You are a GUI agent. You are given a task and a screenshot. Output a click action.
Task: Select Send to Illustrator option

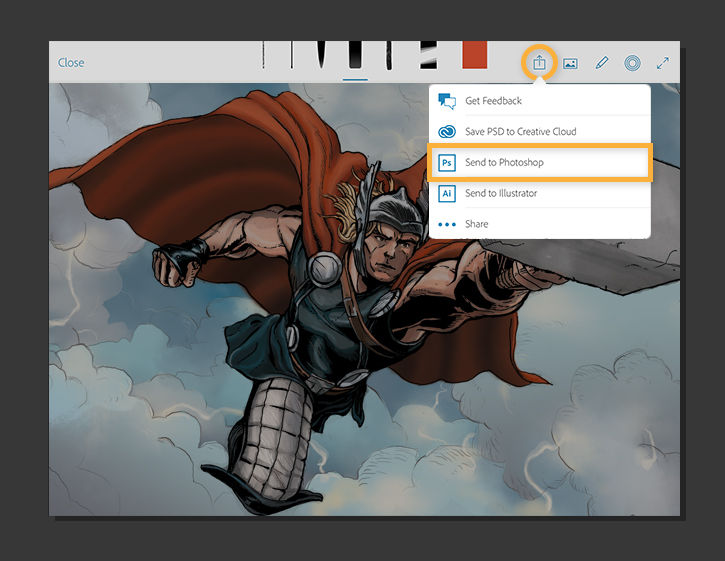click(501, 193)
